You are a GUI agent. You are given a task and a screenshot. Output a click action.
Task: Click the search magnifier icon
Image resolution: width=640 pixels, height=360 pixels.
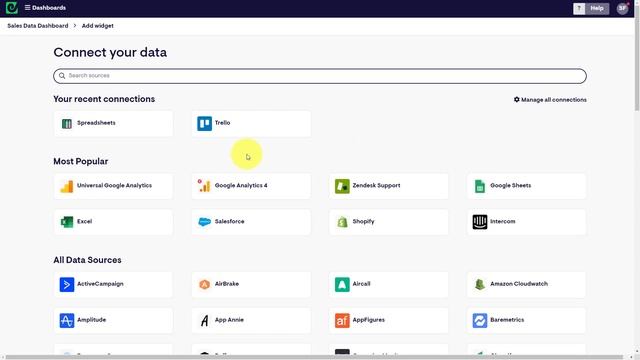pos(62,76)
